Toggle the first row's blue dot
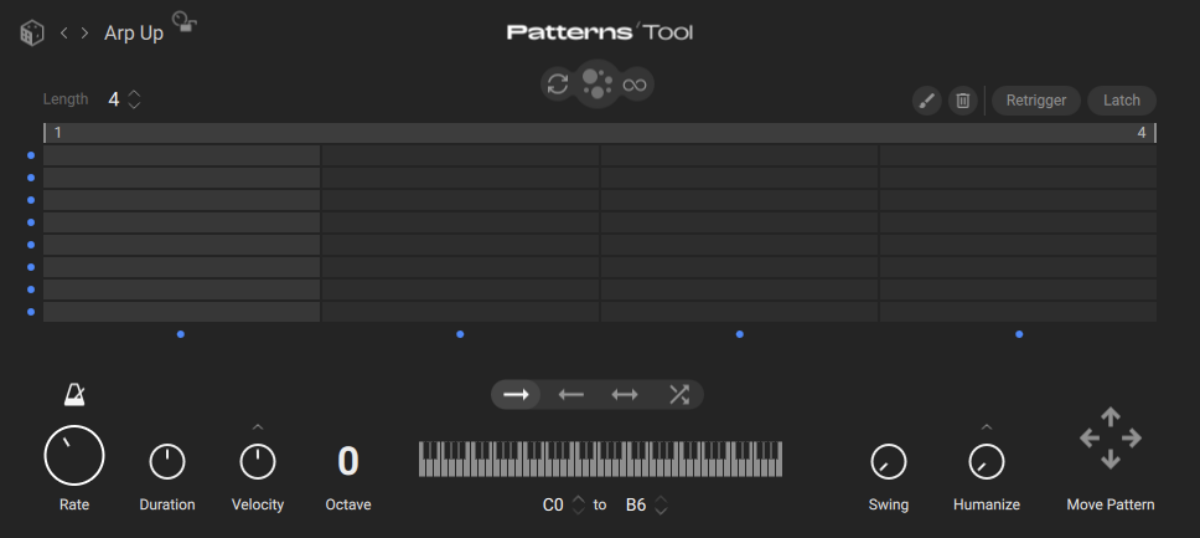This screenshot has width=1200, height=538. (31, 155)
